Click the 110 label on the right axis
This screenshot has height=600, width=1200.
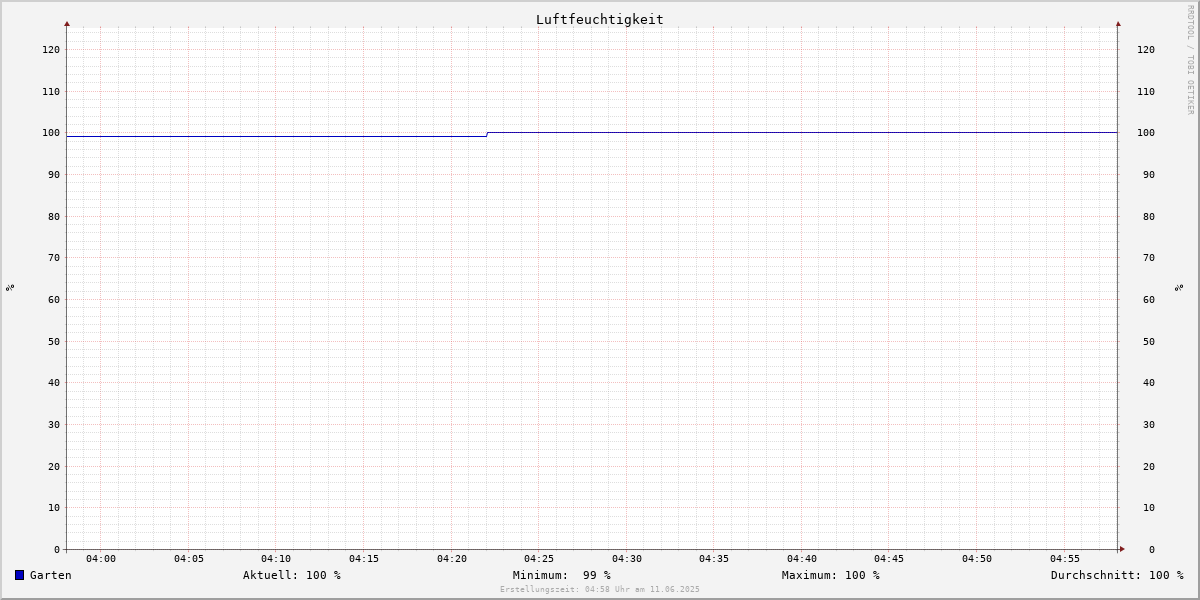point(1146,92)
